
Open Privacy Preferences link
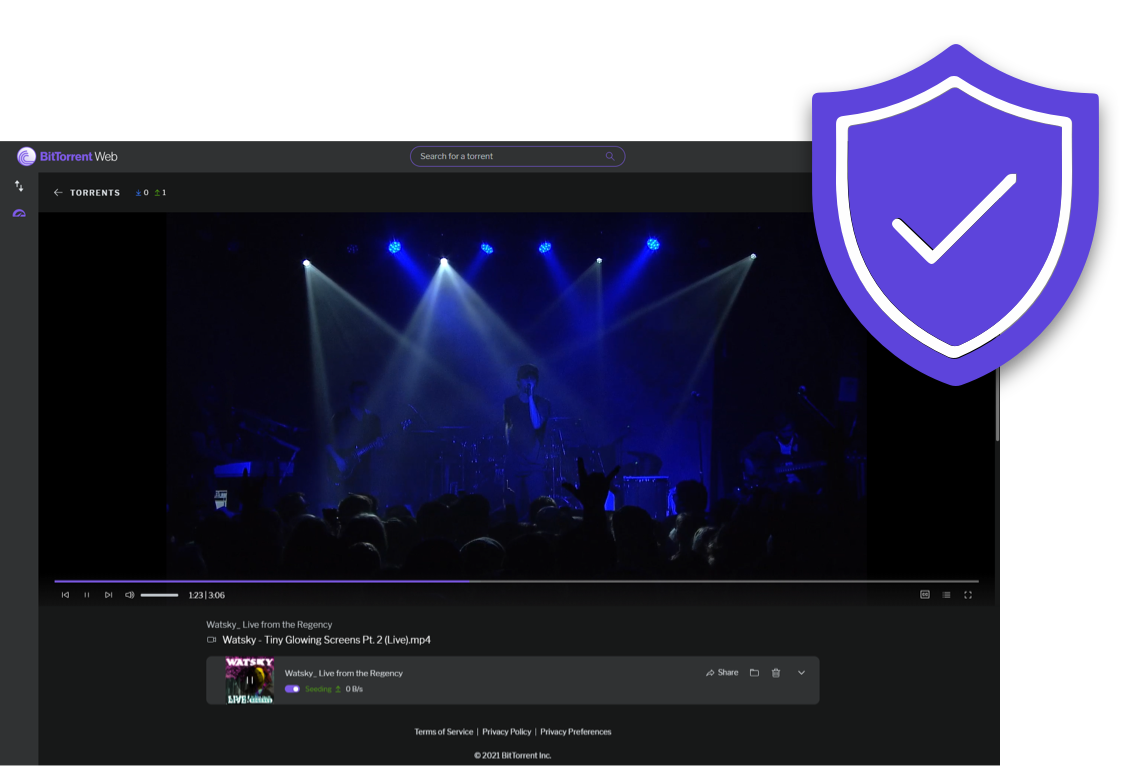pos(576,732)
